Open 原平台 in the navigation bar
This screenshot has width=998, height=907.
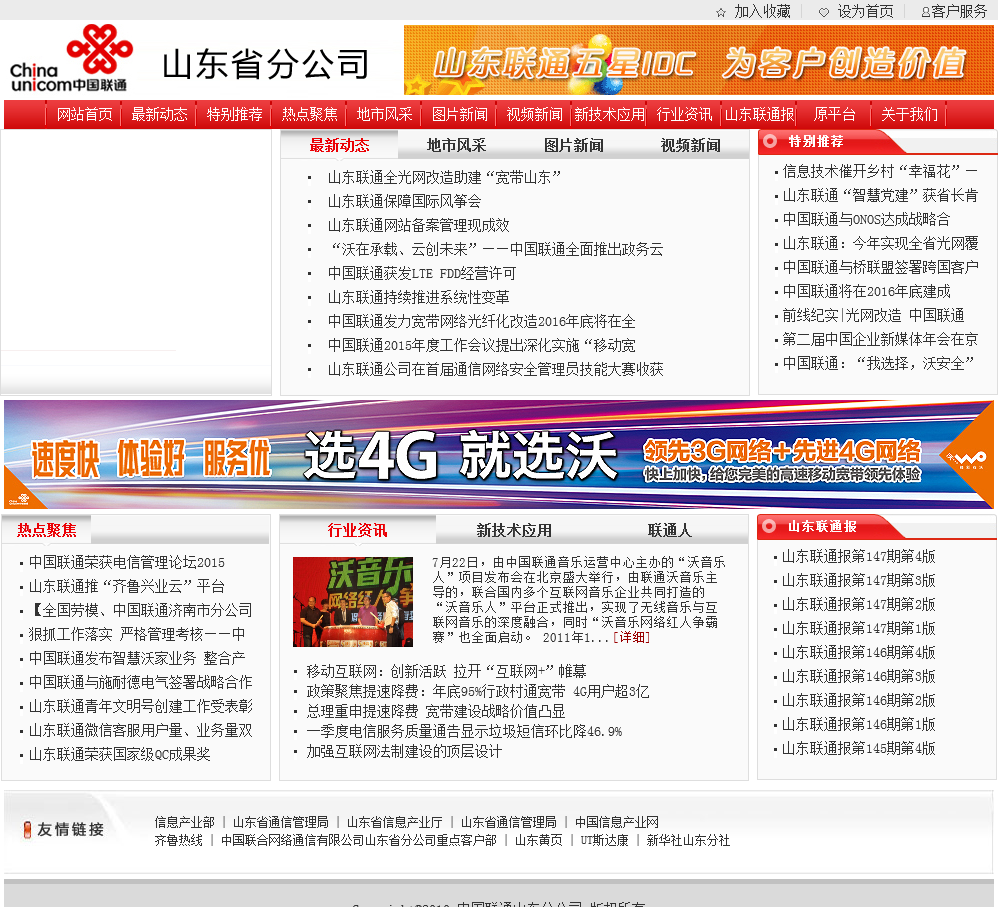point(834,115)
